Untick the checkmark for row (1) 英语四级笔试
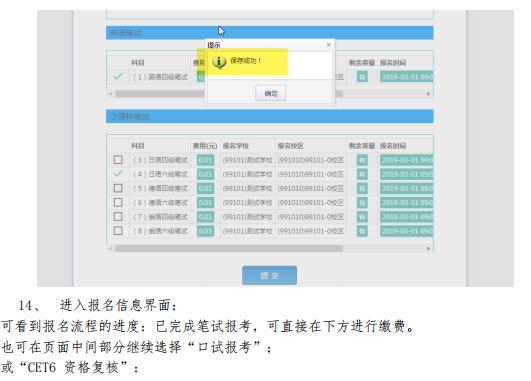Image resolution: width=531 pixels, height=381 pixels. 118,77
